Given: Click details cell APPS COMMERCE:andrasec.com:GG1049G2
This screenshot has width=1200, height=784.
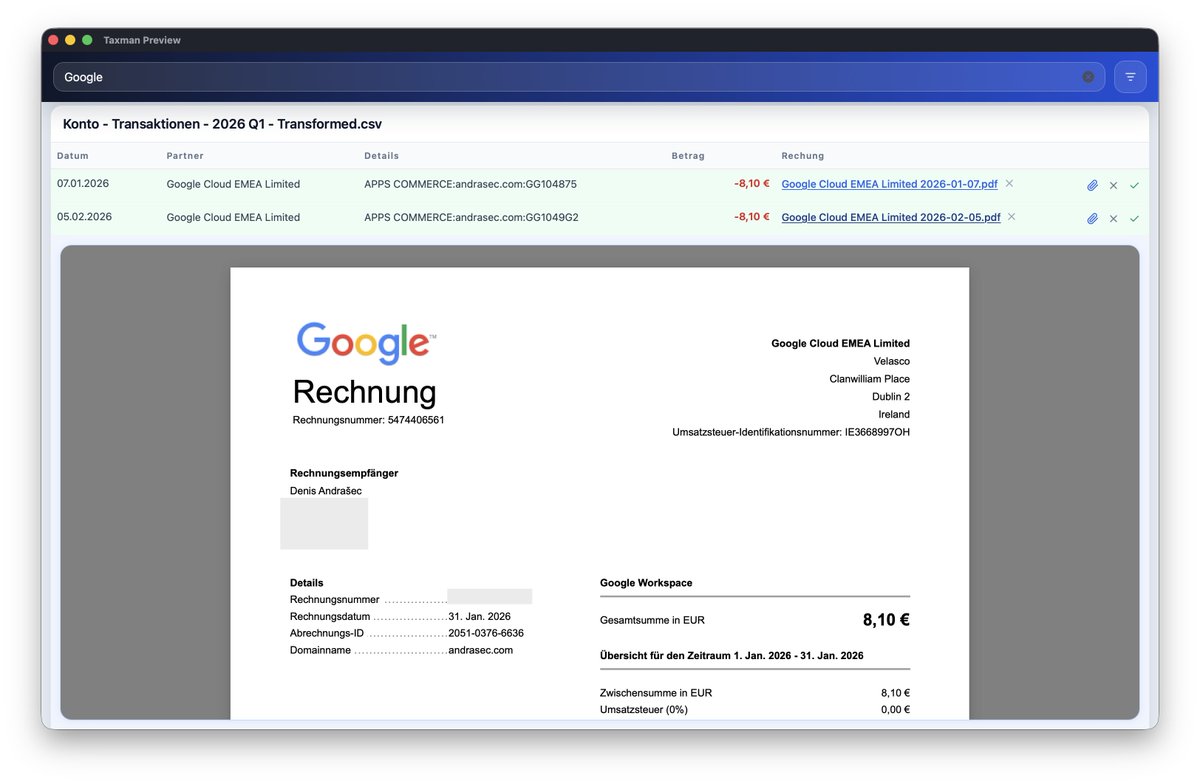Looking at the screenshot, I should (471, 217).
